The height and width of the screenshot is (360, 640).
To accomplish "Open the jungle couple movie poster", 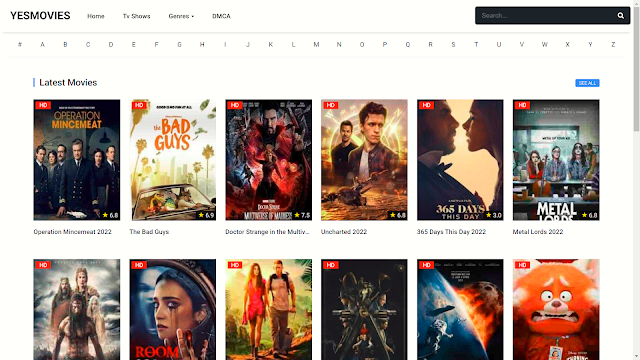I will (269, 309).
